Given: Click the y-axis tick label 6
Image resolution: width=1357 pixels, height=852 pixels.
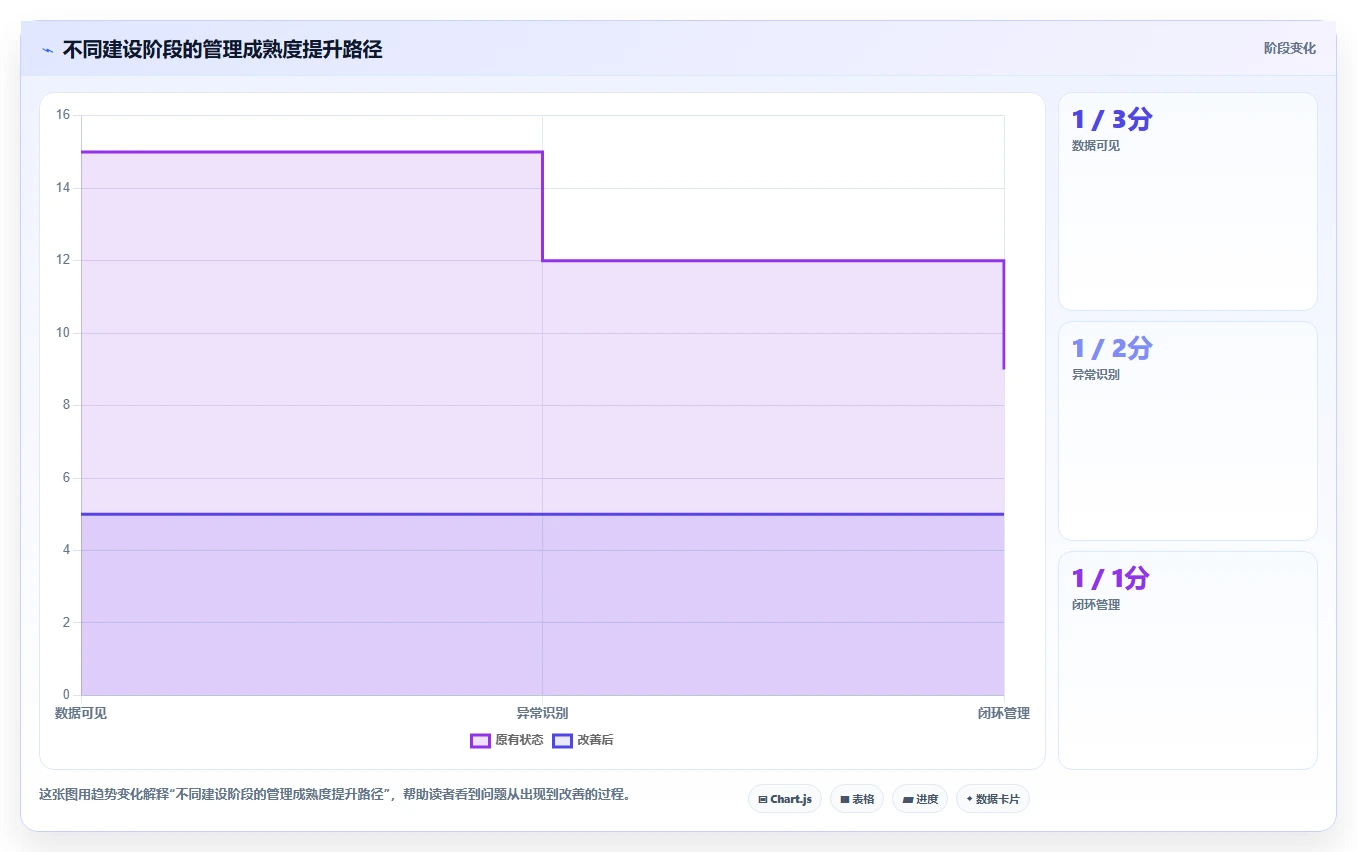Looking at the screenshot, I should [66, 478].
